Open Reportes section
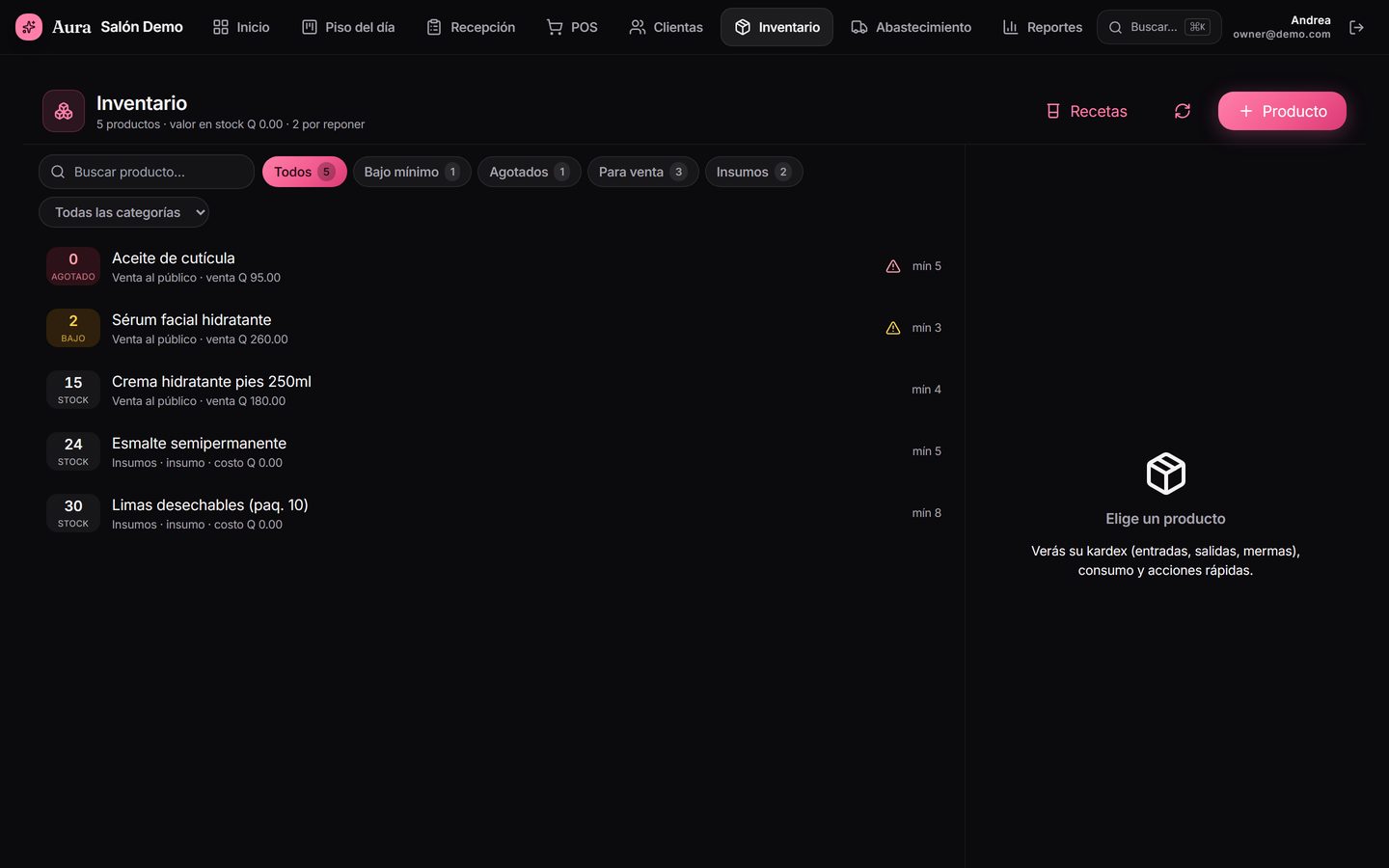Image resolution: width=1389 pixels, height=868 pixels. pos(1043,27)
